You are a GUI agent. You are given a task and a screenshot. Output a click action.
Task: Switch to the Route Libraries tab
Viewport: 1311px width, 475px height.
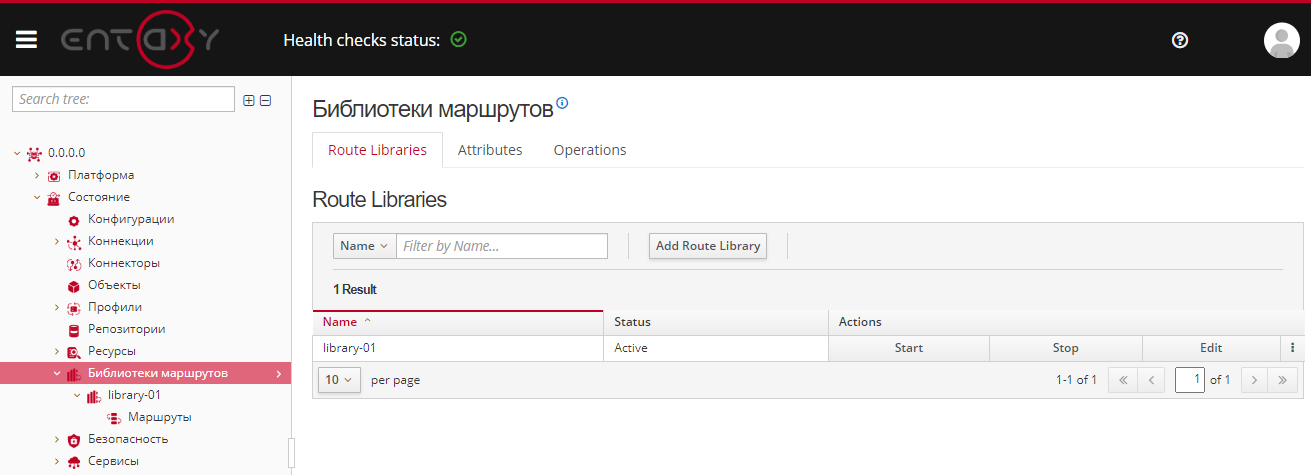point(377,150)
